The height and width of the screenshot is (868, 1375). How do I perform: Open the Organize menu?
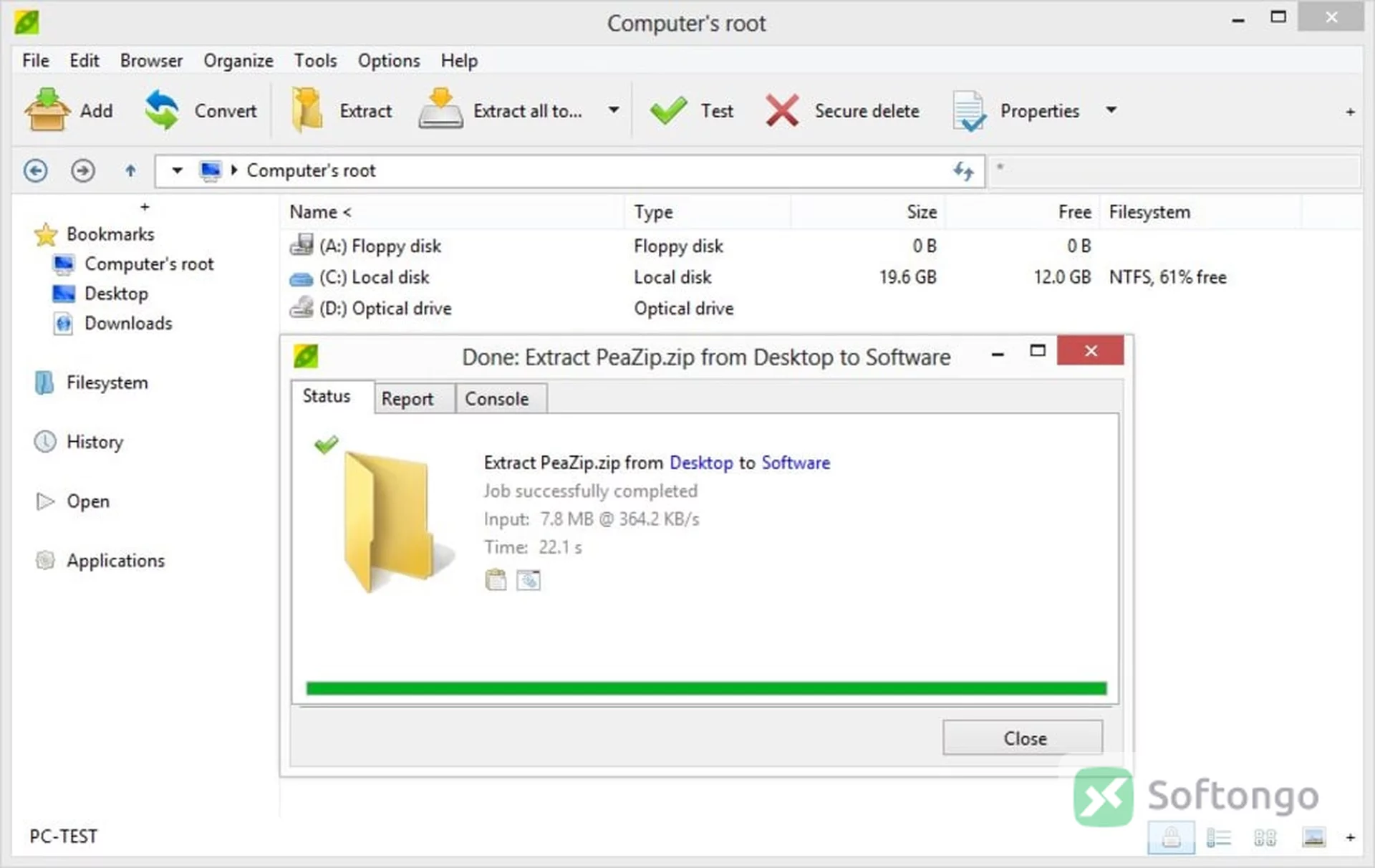click(x=238, y=61)
